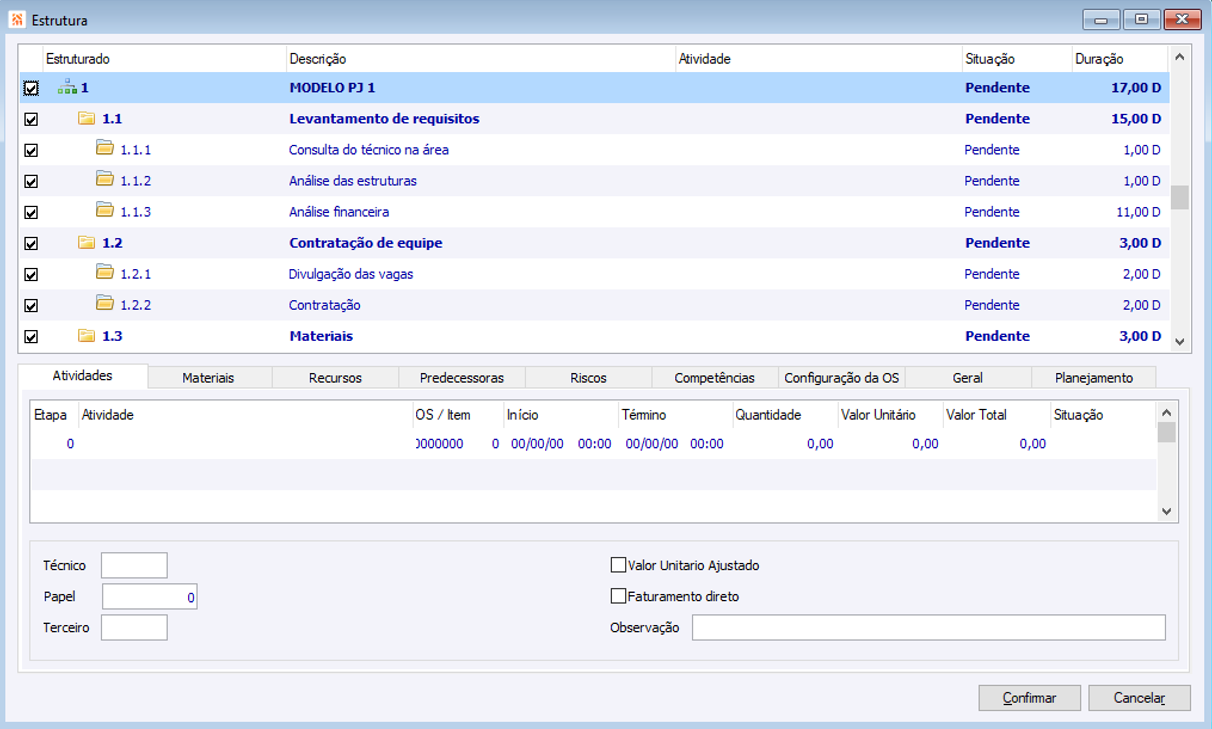Click the '0000000' OS cell in activities grid
This screenshot has height=729, width=1212.
tap(439, 444)
